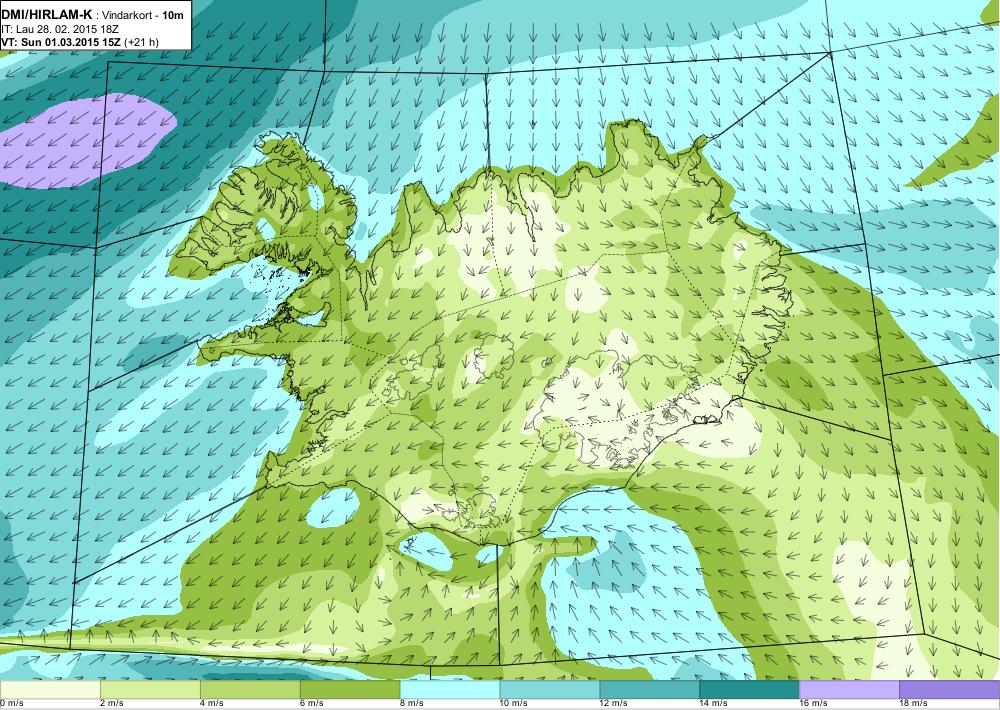This screenshot has width=1000, height=710.
Task: Click the 14–16 m/s legend color swatch
Action: [749, 690]
